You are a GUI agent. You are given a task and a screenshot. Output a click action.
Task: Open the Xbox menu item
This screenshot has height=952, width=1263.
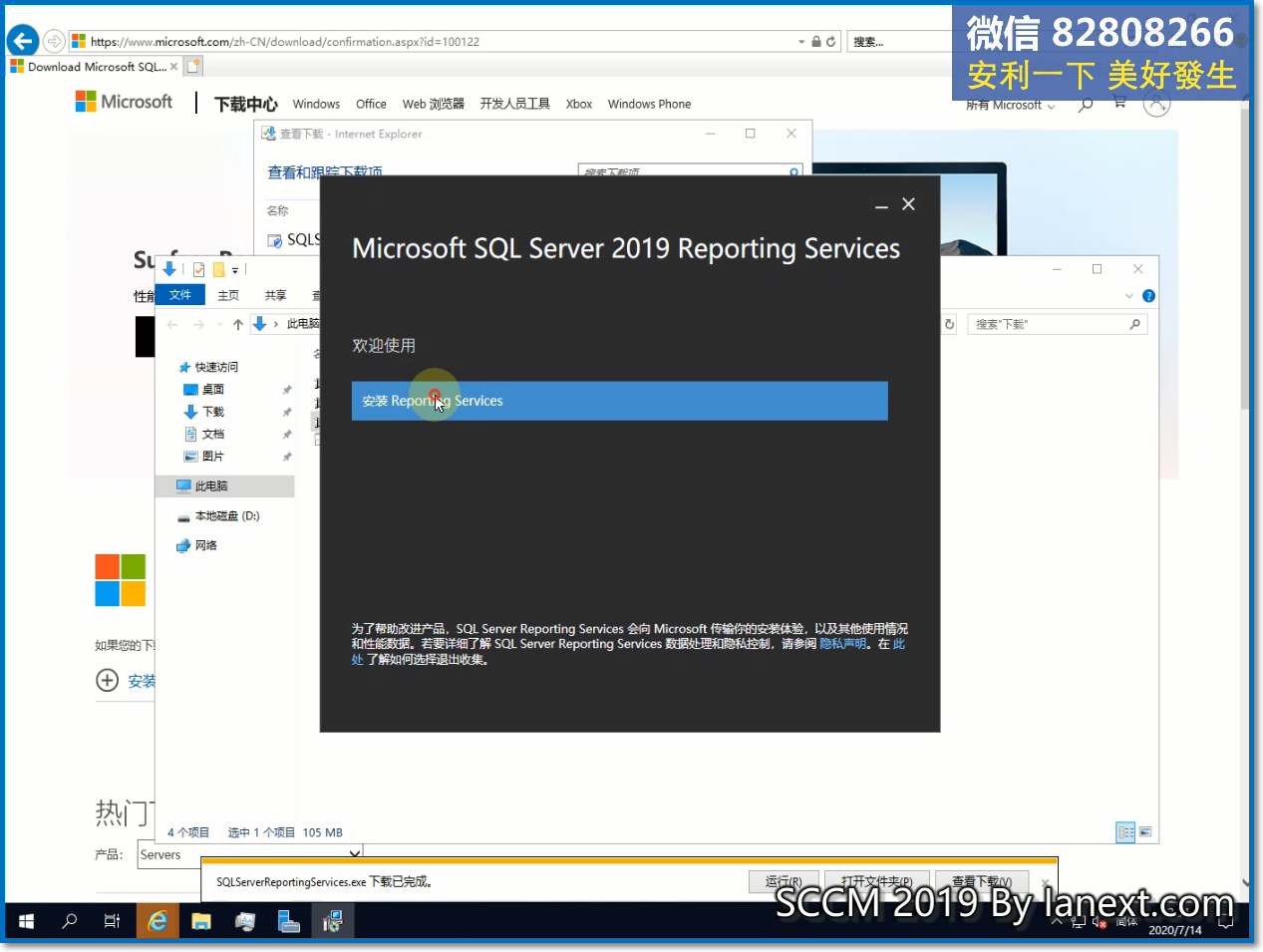point(579,104)
